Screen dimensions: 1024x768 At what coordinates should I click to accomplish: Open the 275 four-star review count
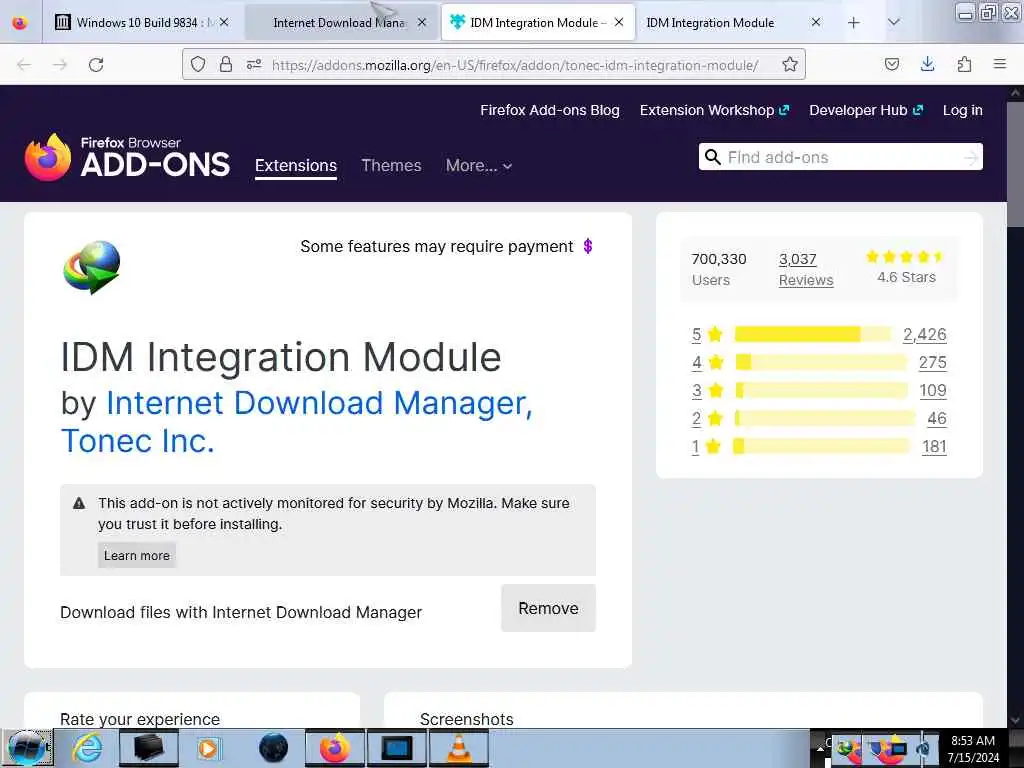pos(933,362)
